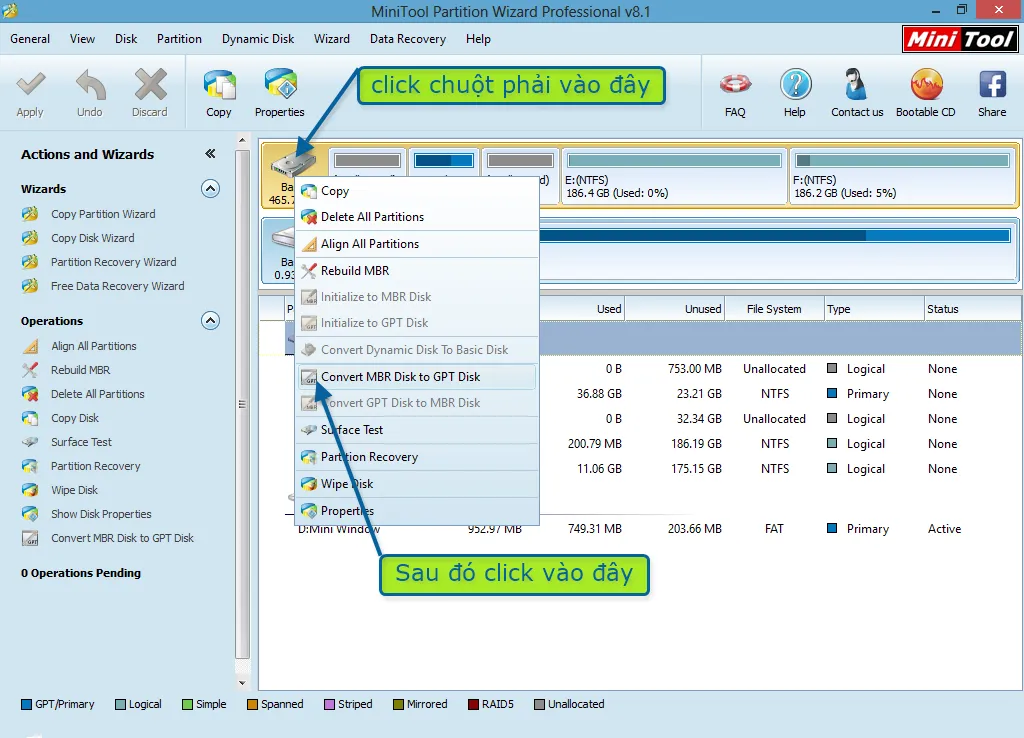Open the Properties toolbar icon
This screenshot has height=738, width=1024.
point(280,85)
